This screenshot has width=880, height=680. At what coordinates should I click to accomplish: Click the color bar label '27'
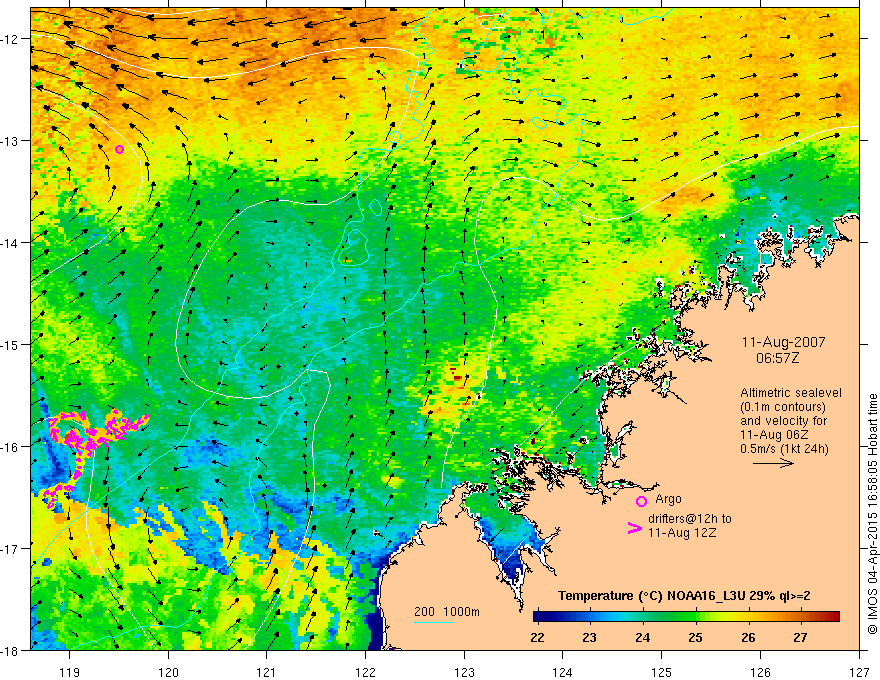point(800,637)
